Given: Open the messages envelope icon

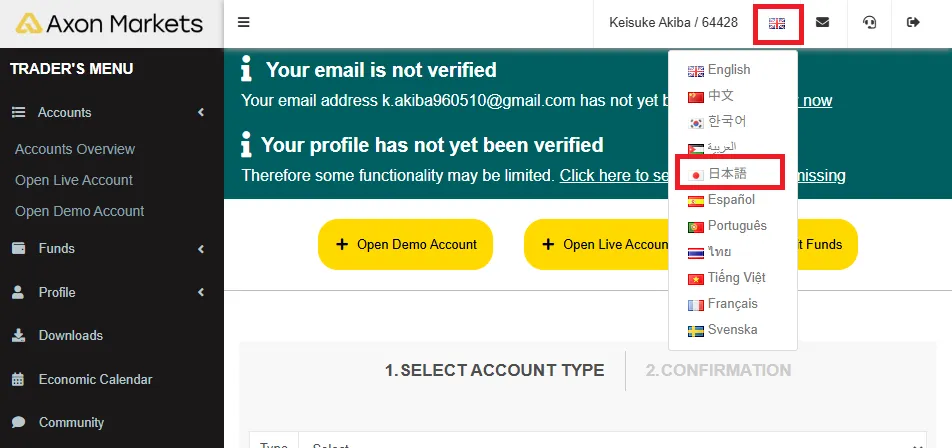Looking at the screenshot, I should 822,23.
